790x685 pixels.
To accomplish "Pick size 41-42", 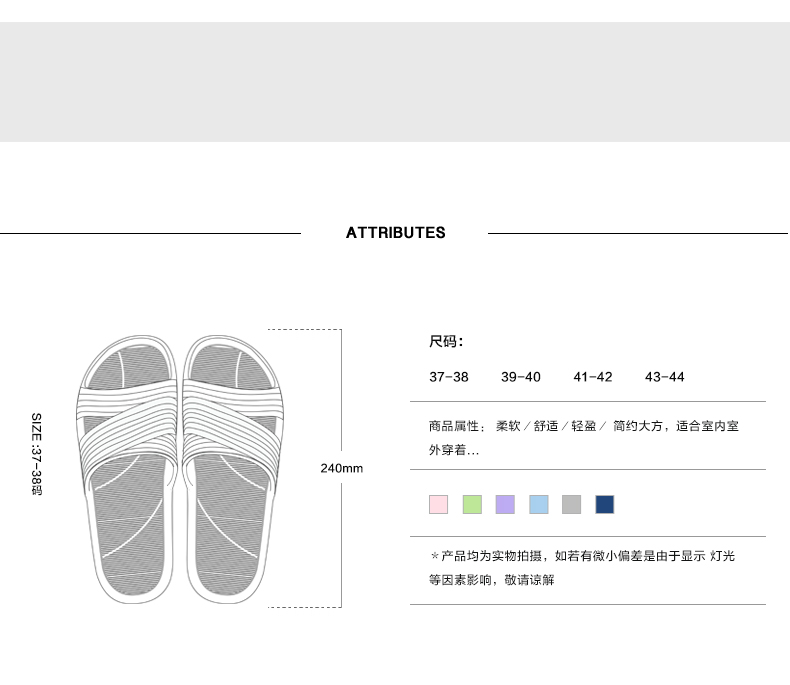I will (593, 377).
